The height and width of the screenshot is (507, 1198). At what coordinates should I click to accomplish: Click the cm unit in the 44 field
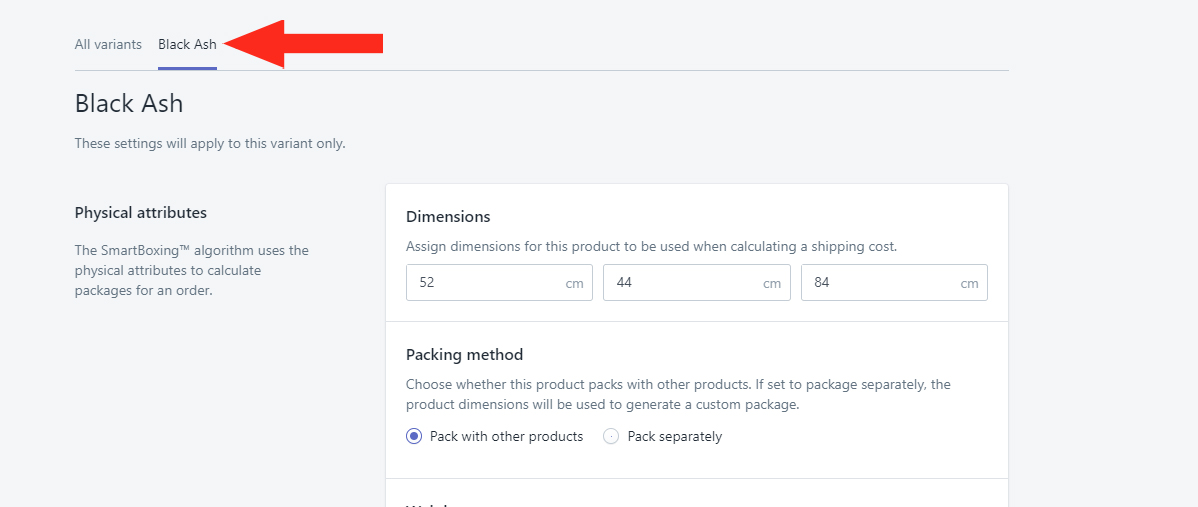(772, 284)
